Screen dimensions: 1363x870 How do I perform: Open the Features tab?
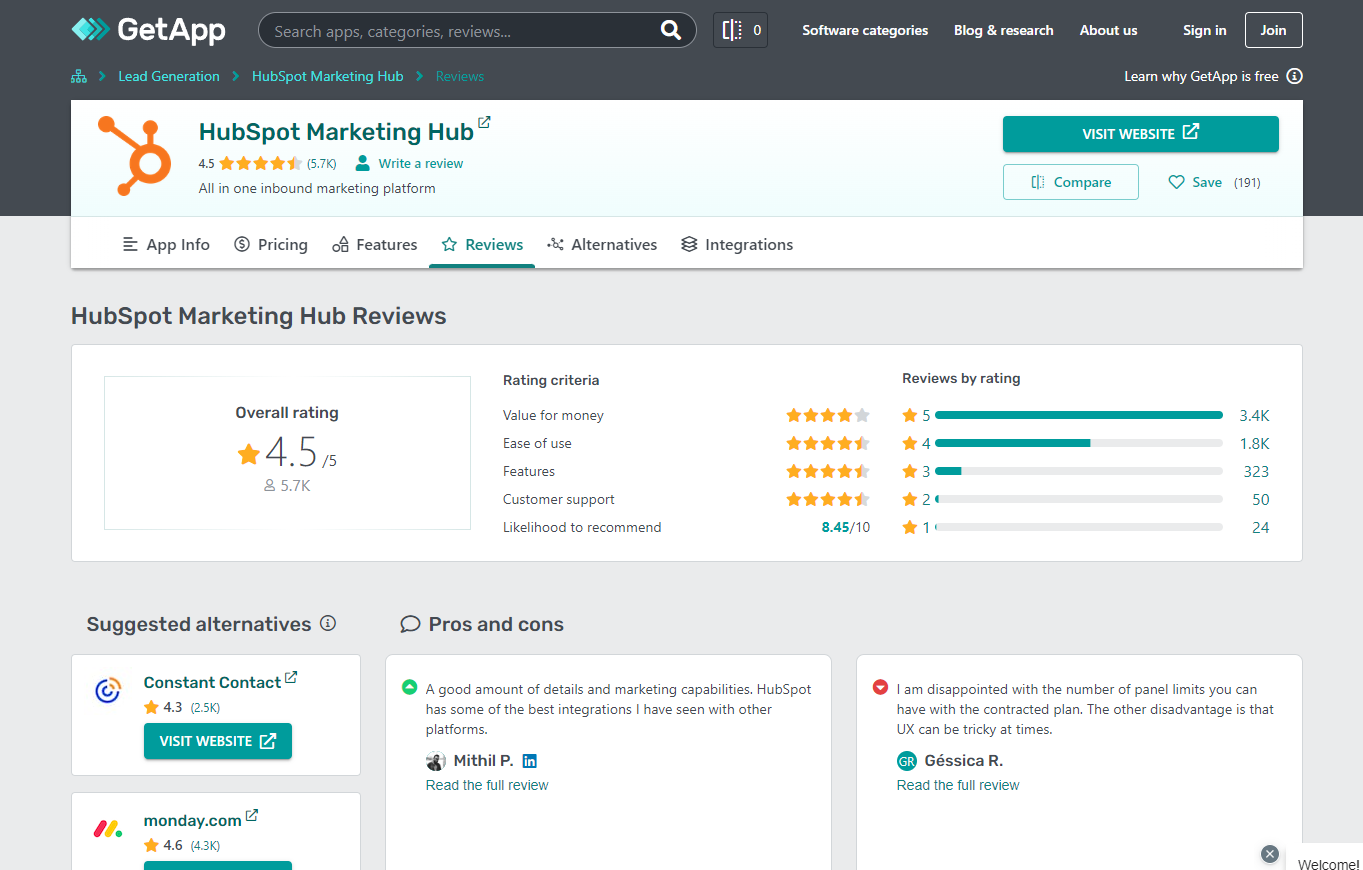375,244
